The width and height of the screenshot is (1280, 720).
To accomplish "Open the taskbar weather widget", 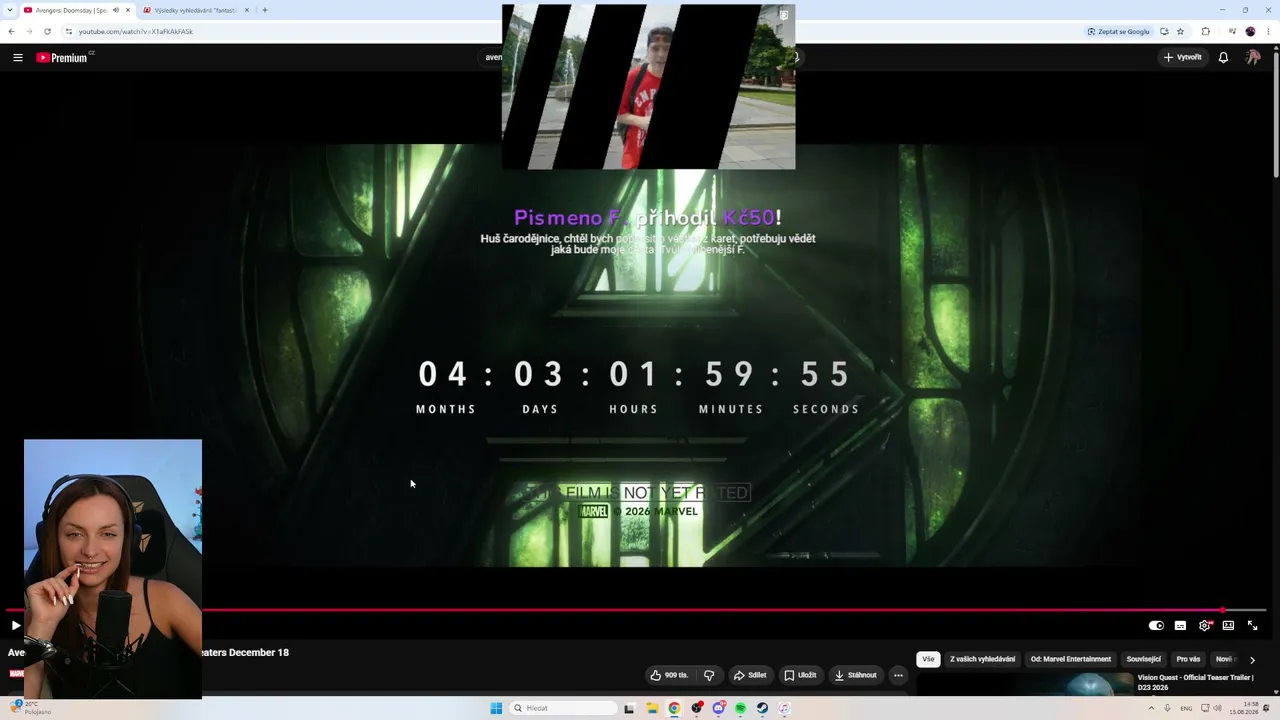I will click(30, 708).
